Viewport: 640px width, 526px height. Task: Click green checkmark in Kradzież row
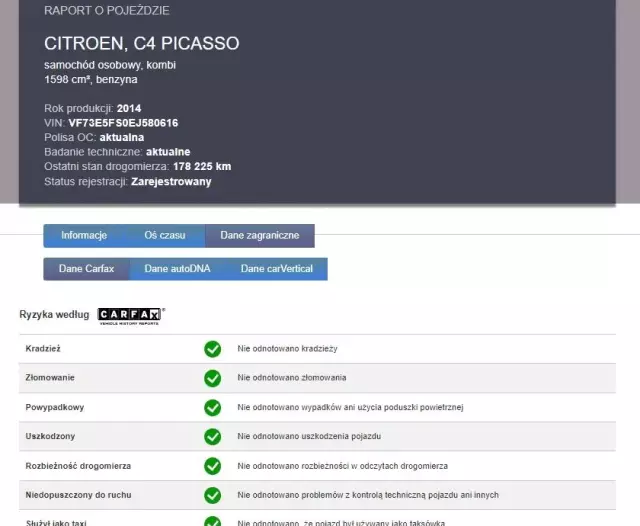point(213,349)
